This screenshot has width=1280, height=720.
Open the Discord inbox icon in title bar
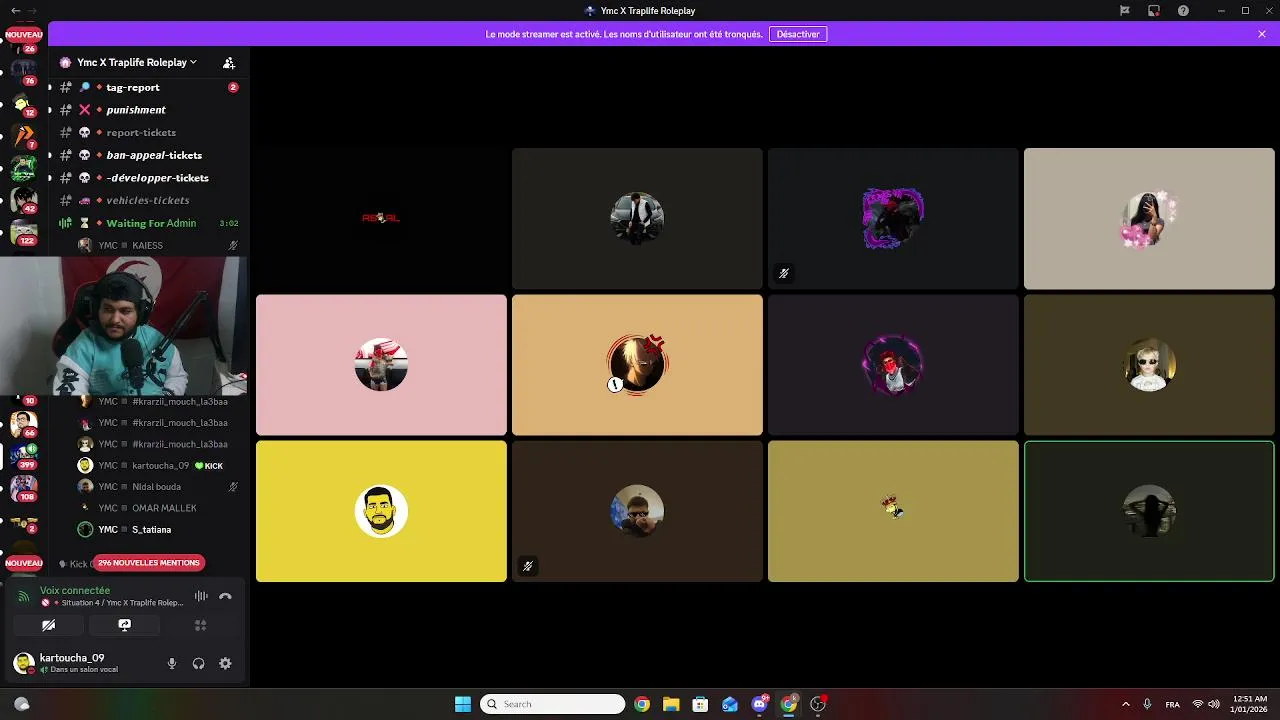point(1154,11)
